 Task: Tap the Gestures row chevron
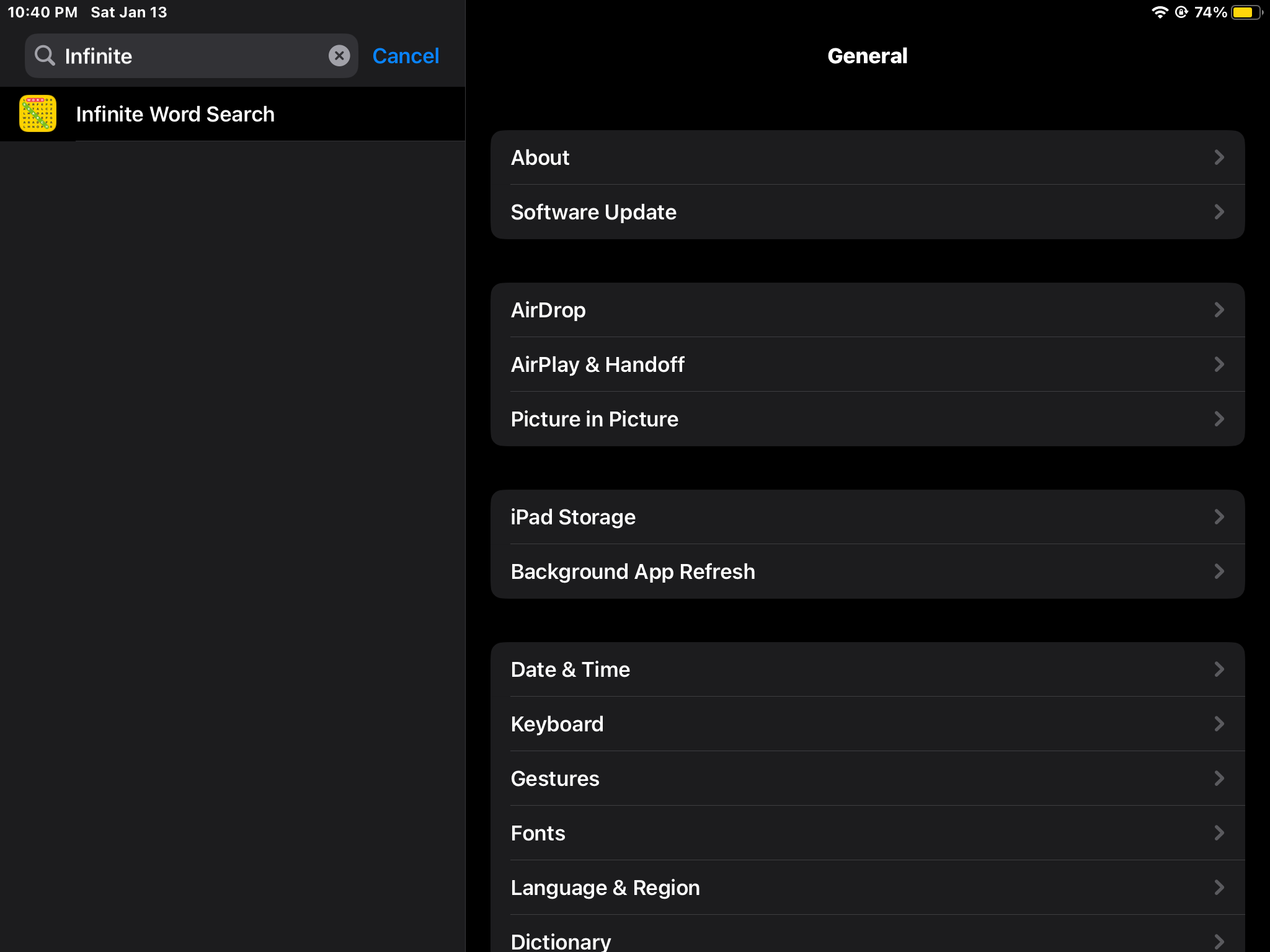1219,778
